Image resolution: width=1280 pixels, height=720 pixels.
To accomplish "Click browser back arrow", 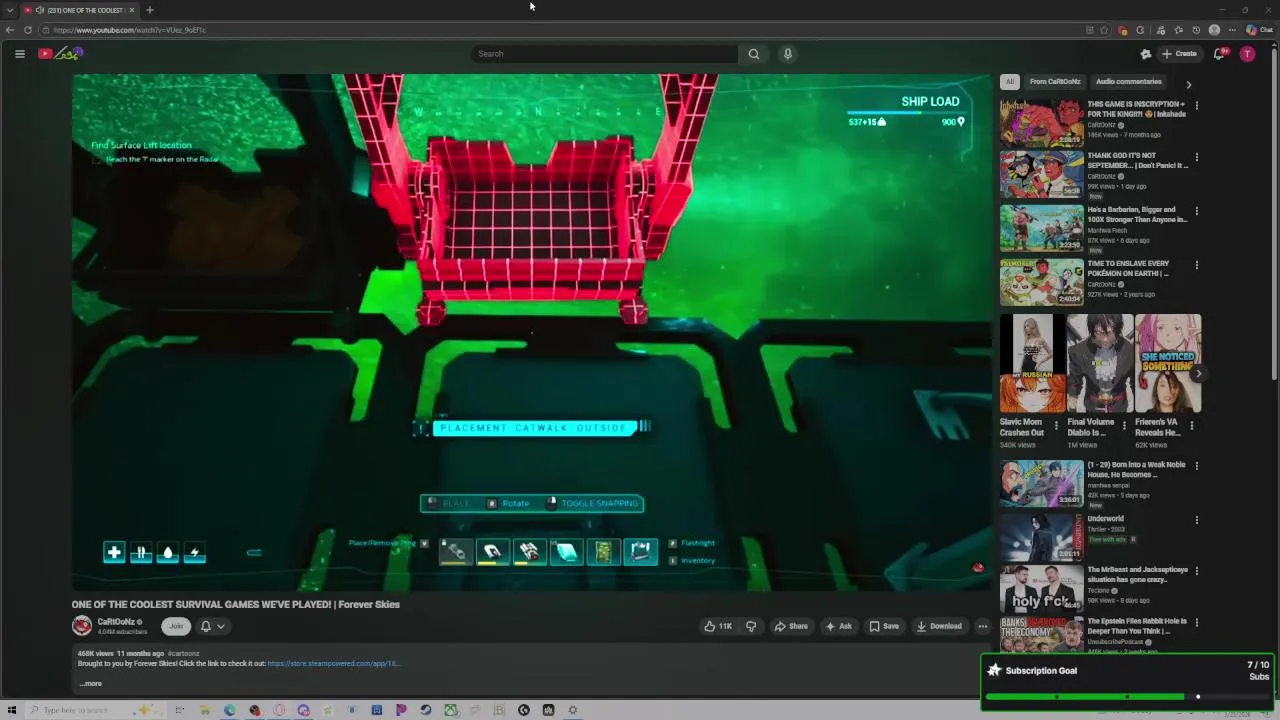I will point(10,30).
